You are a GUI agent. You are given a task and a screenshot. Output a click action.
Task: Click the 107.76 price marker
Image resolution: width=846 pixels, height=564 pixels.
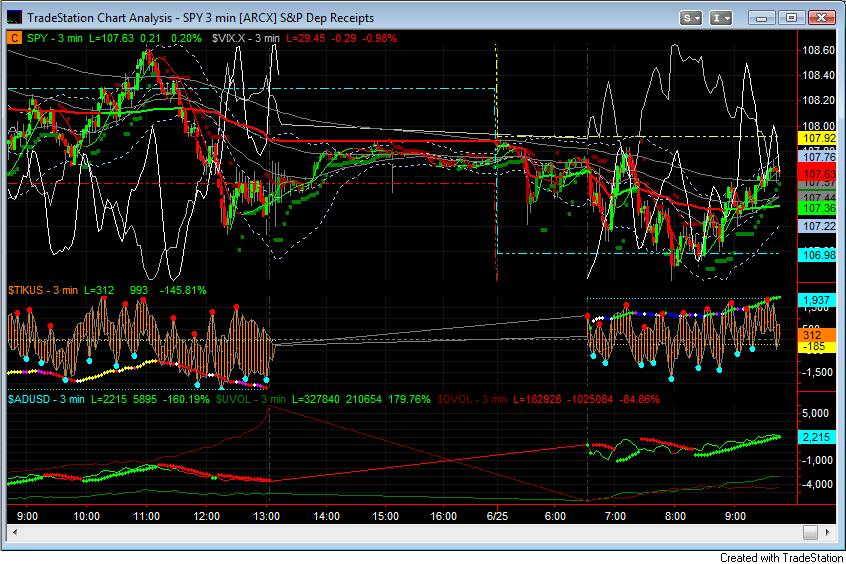pos(818,157)
